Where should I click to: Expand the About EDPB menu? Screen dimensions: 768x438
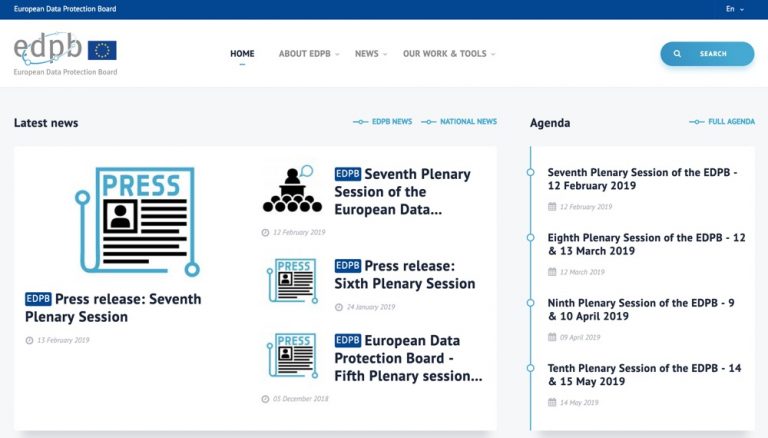coord(308,54)
